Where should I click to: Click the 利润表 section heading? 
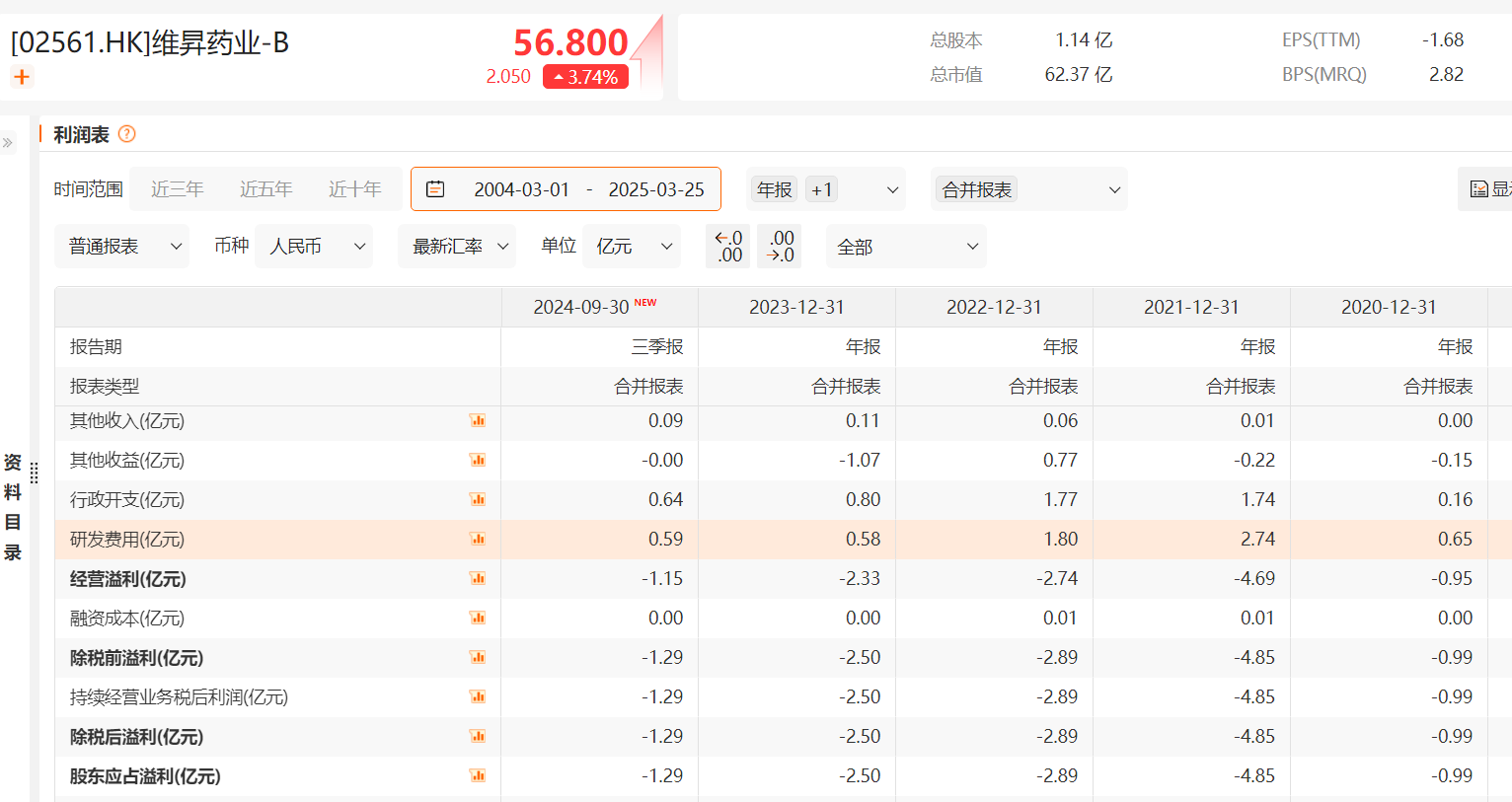(x=81, y=134)
